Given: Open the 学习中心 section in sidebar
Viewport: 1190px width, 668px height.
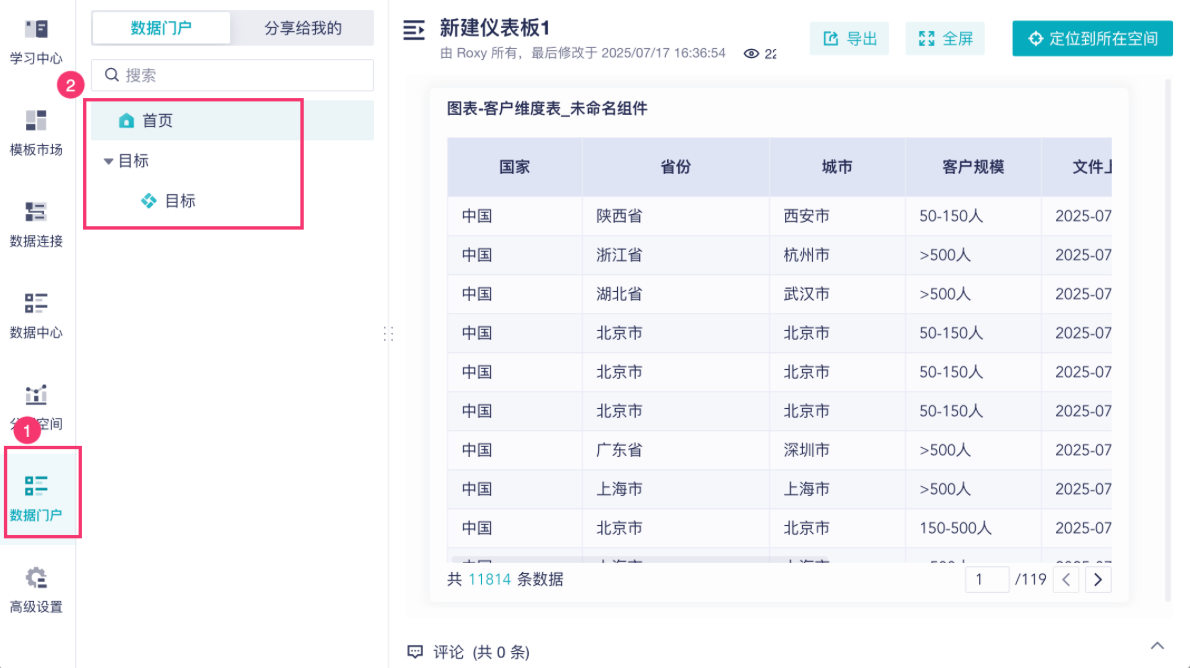Looking at the screenshot, I should pyautogui.click(x=36, y=40).
